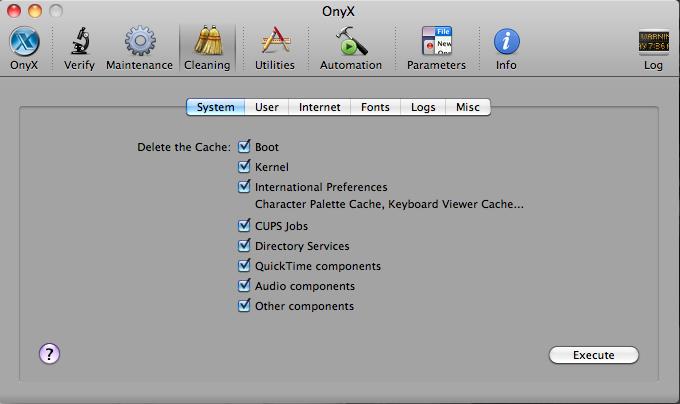Open the Maintenance gear icon

[139, 42]
